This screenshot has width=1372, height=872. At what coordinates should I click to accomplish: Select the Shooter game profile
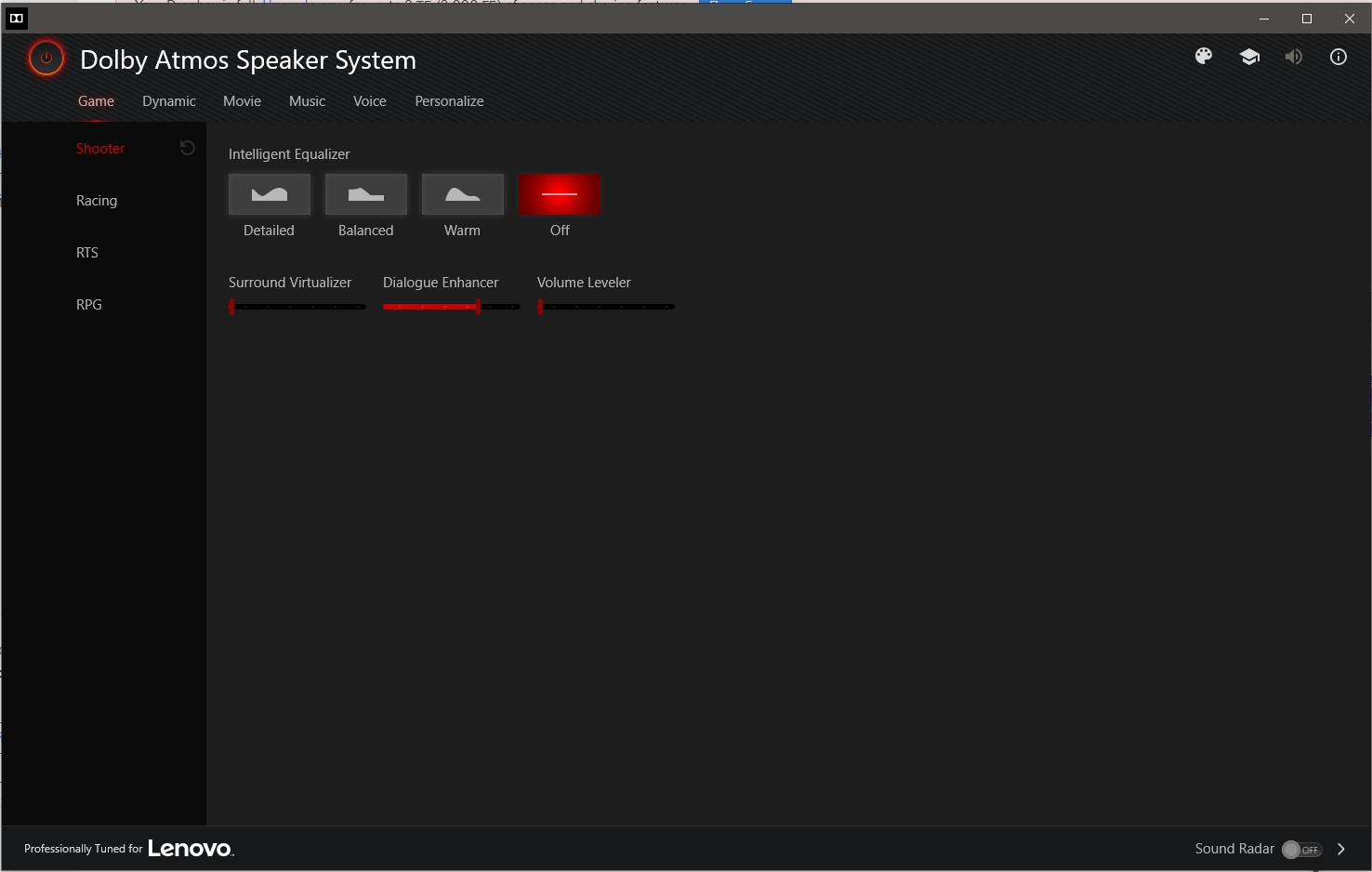click(x=100, y=149)
